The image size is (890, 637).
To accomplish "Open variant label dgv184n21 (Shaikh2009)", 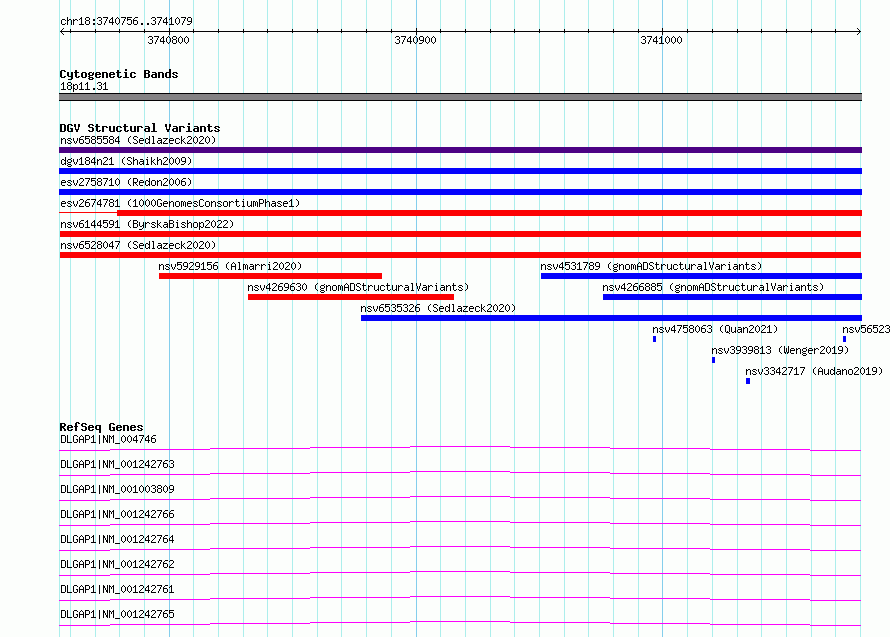I will click(x=126, y=161).
